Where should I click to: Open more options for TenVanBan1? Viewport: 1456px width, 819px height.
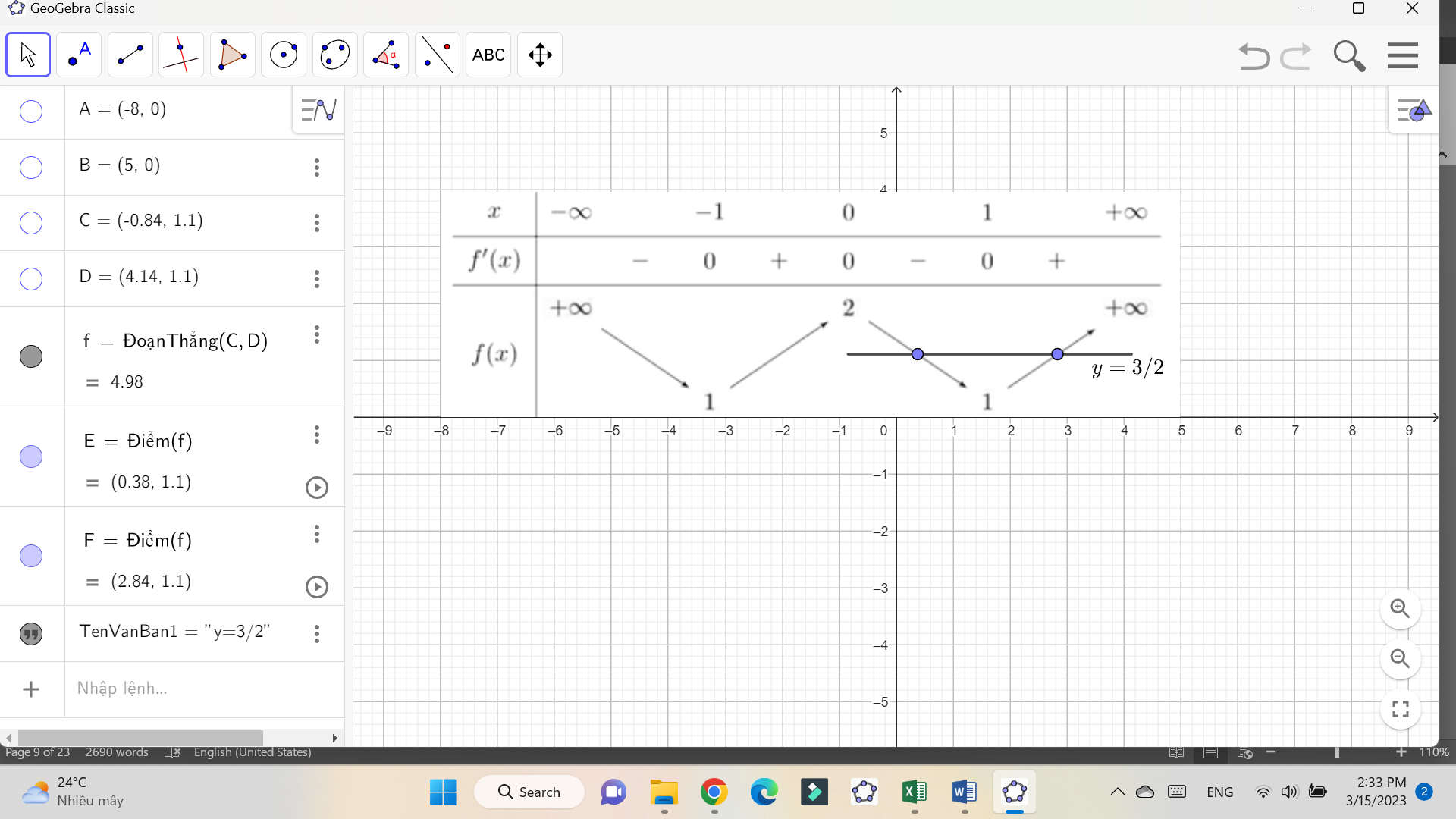point(317,634)
